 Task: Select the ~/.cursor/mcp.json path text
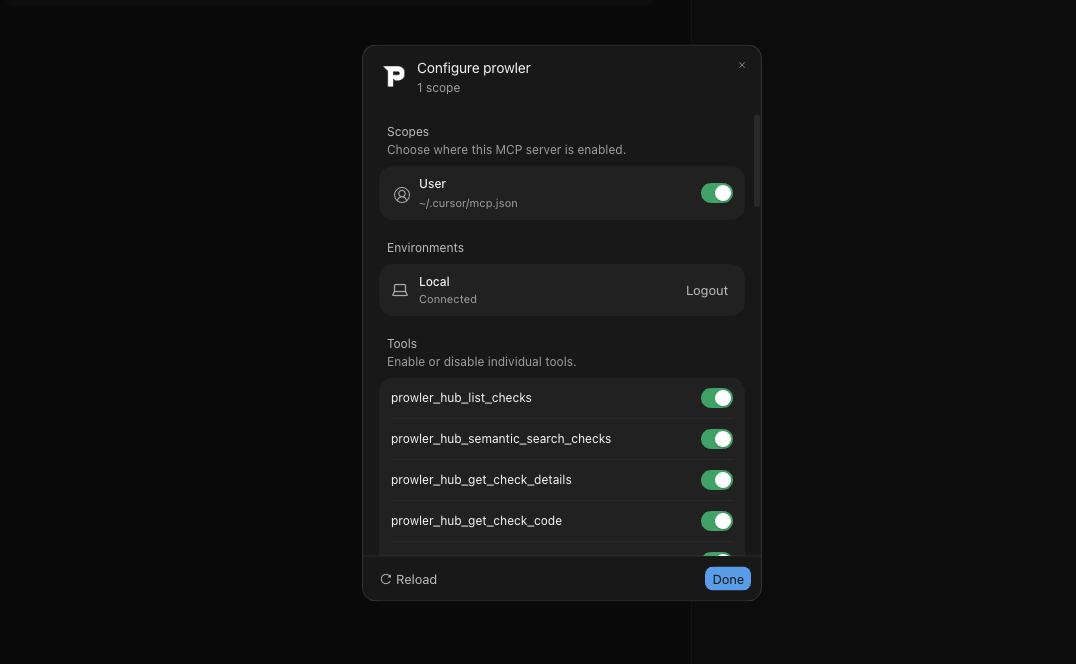click(x=468, y=204)
